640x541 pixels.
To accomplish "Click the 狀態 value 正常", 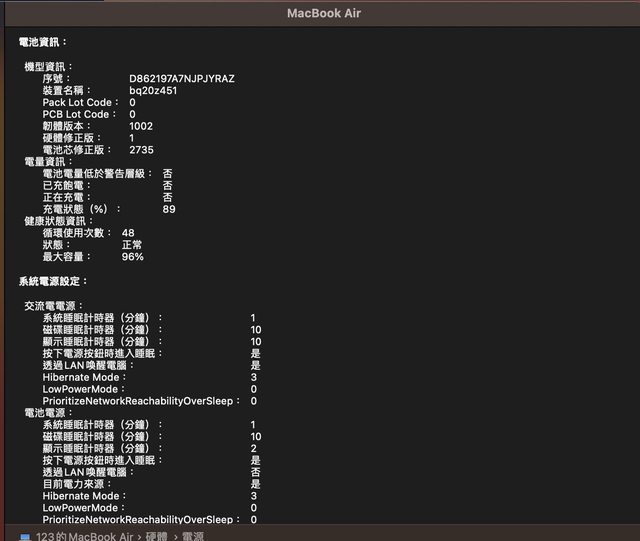I will click(x=132, y=245).
